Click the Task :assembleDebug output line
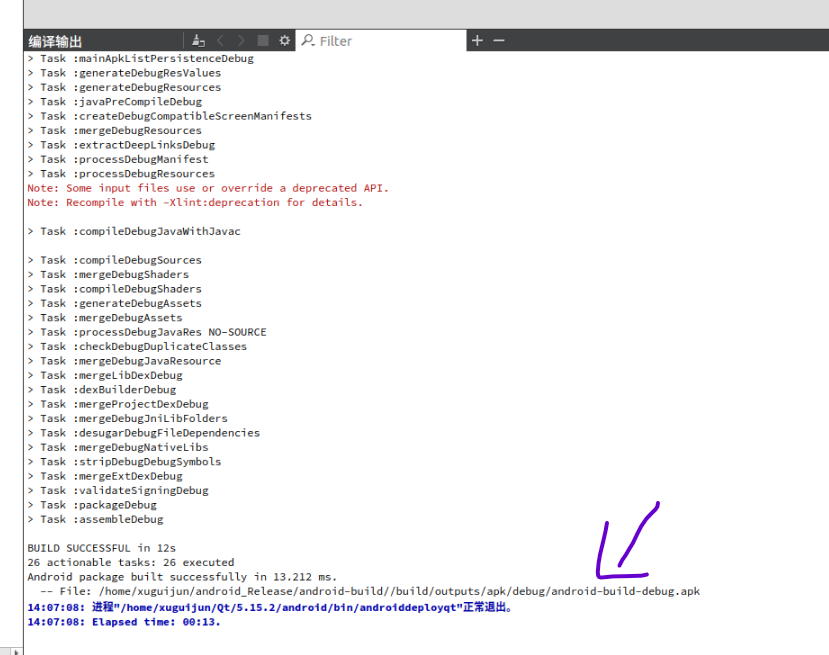Screen dimensions: 829x655 click(97, 518)
